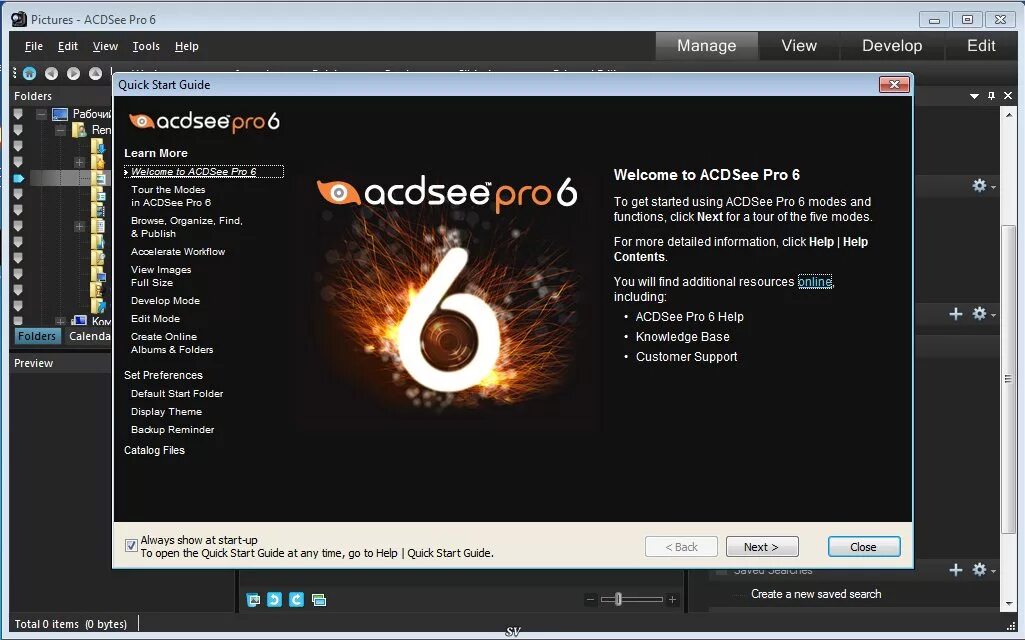Toggle Easy-Select marker on Ren row
Screen dimensions: 1025x640
(18, 130)
